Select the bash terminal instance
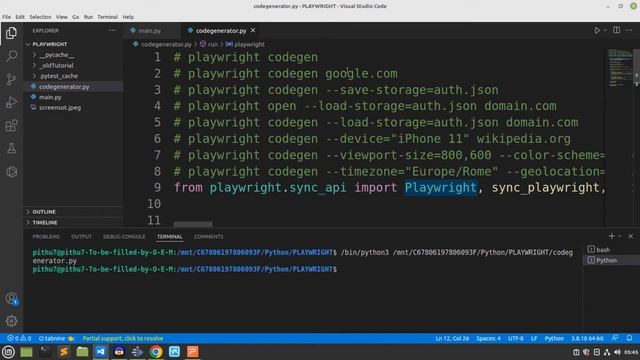 click(611, 249)
